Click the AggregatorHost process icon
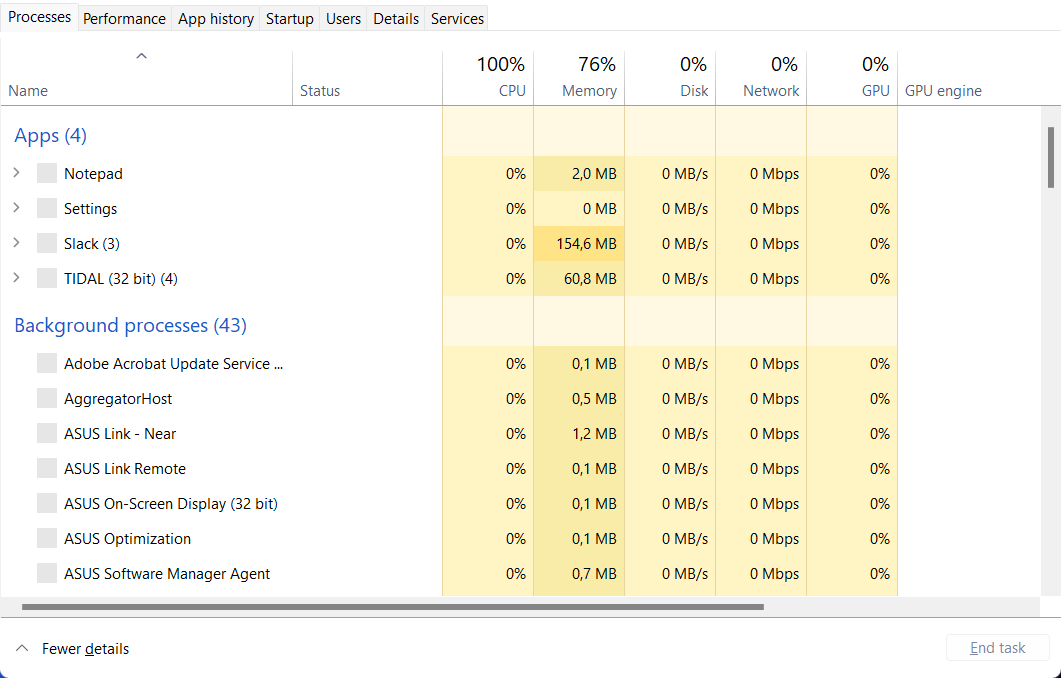 point(47,398)
